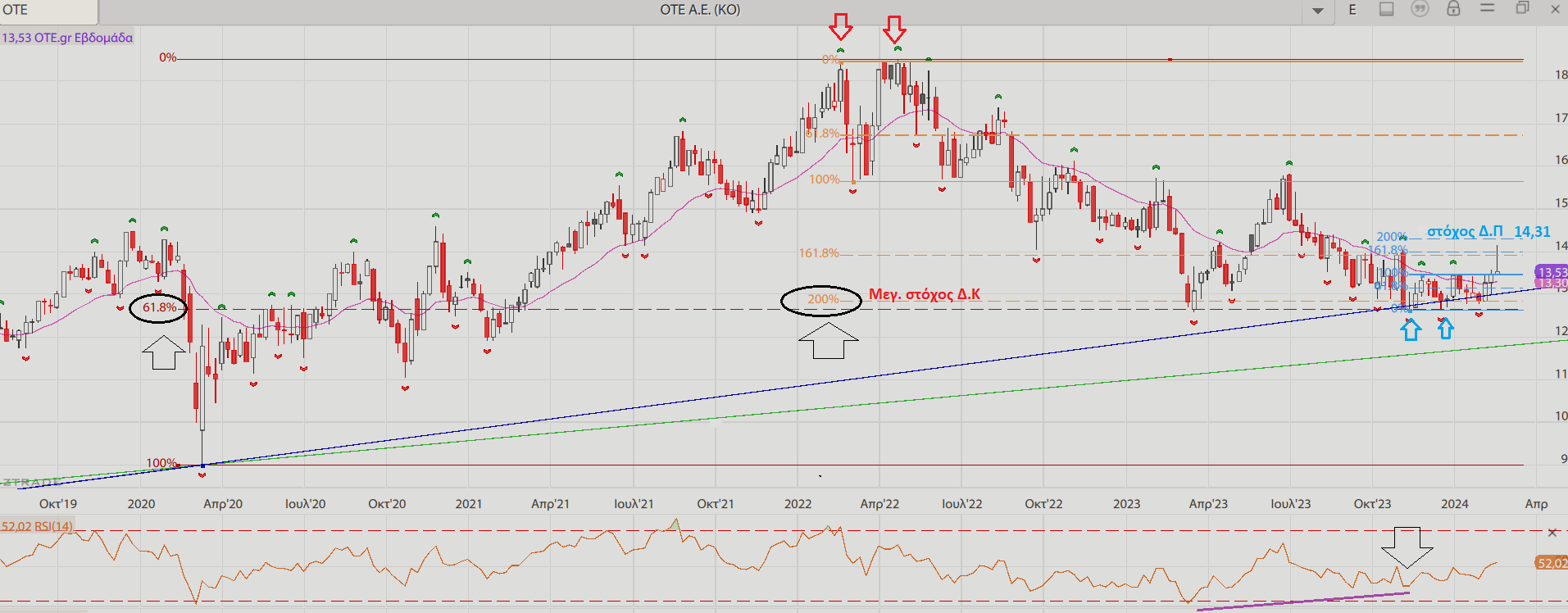Screen dimensions: 1568x613
Task: Click the right red down arrow annotation
Action: (x=894, y=30)
